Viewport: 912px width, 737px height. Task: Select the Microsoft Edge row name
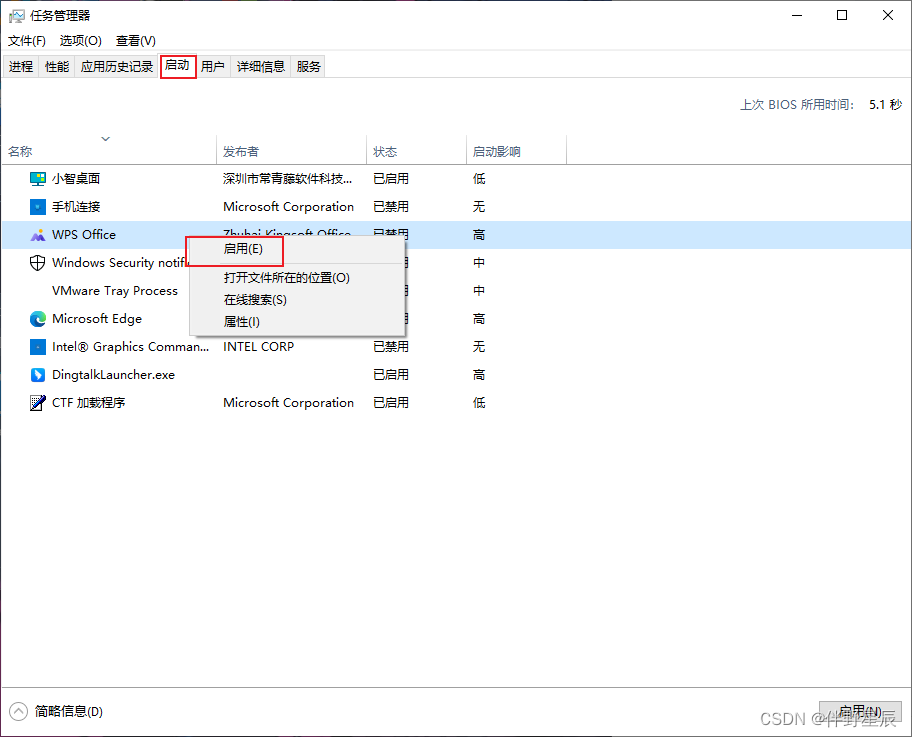point(97,319)
